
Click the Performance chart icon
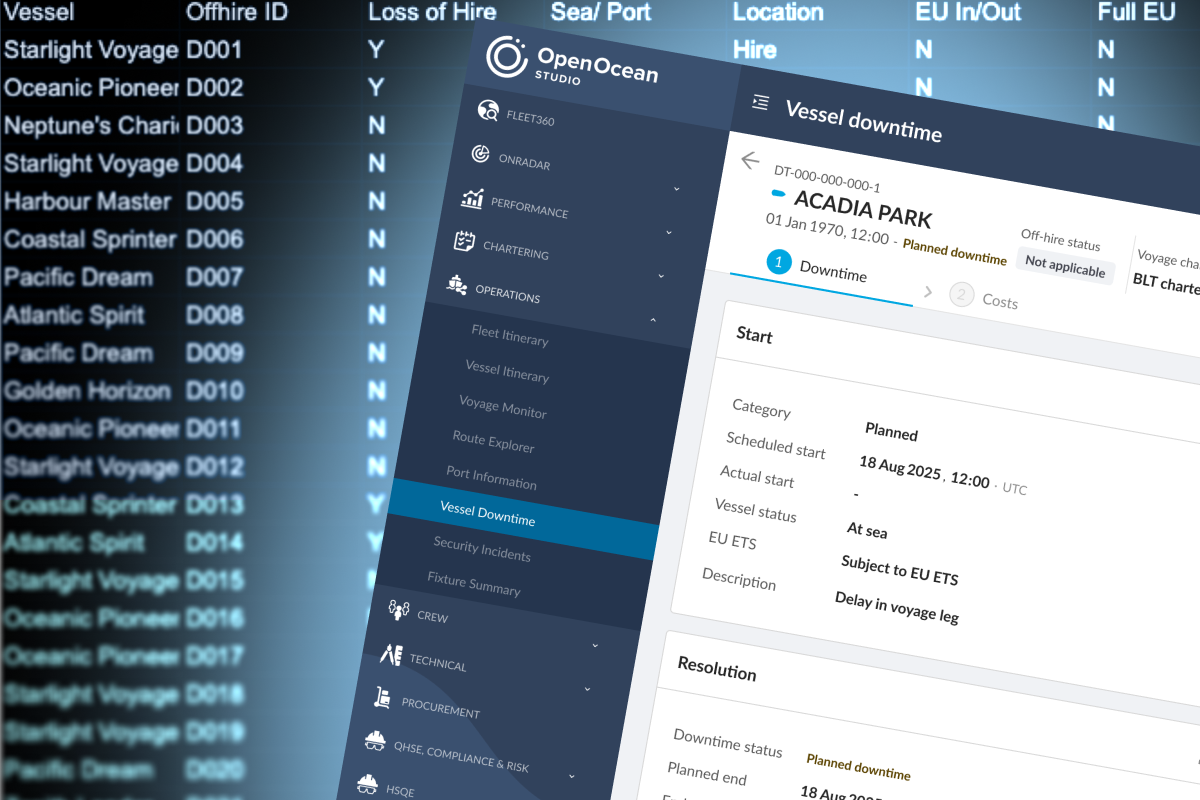[x=472, y=199]
